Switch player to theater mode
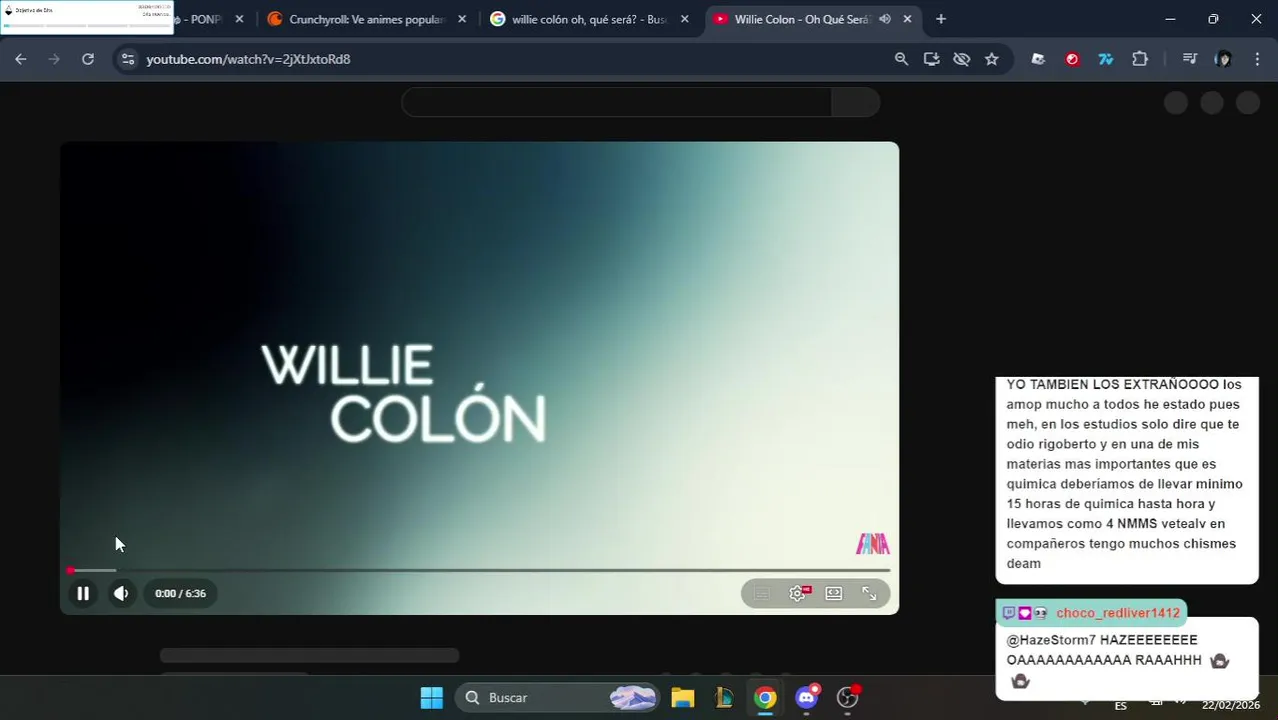This screenshot has width=1278, height=720. [833, 593]
